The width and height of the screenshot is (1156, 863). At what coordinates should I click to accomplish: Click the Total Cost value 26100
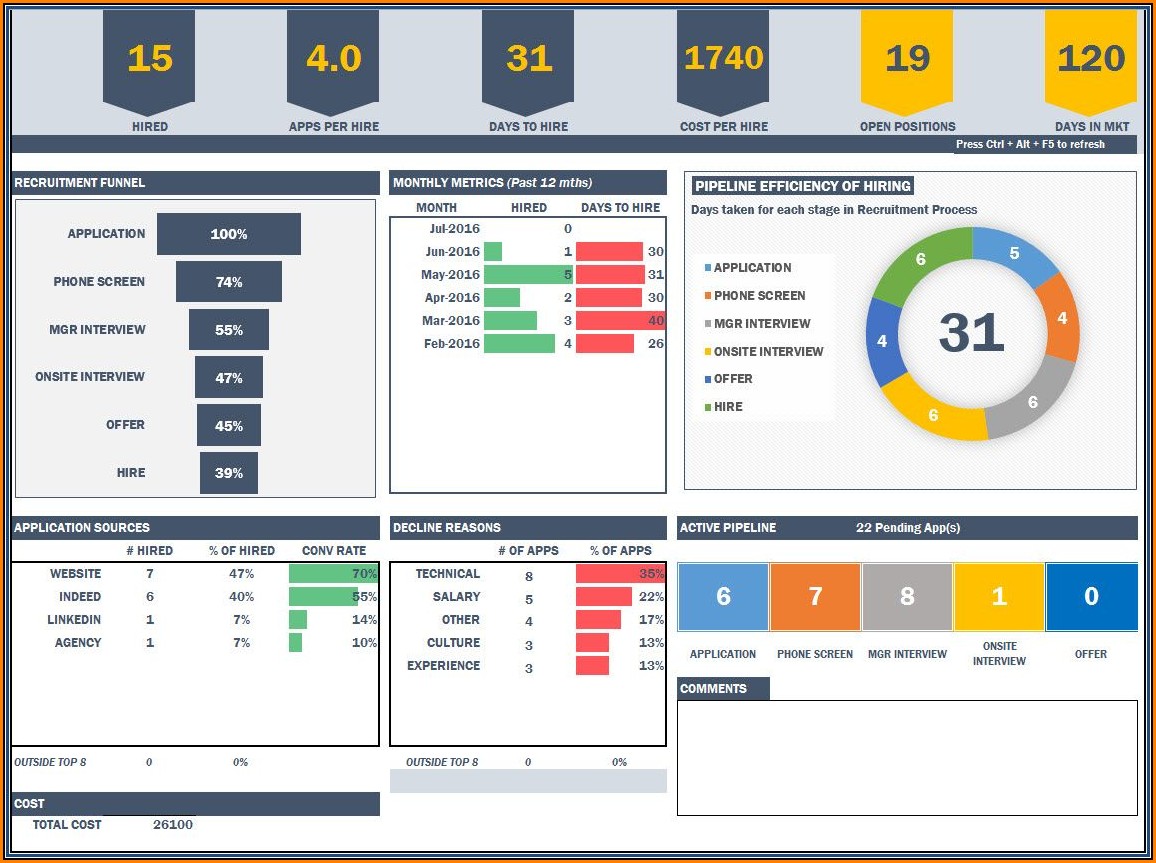(173, 825)
